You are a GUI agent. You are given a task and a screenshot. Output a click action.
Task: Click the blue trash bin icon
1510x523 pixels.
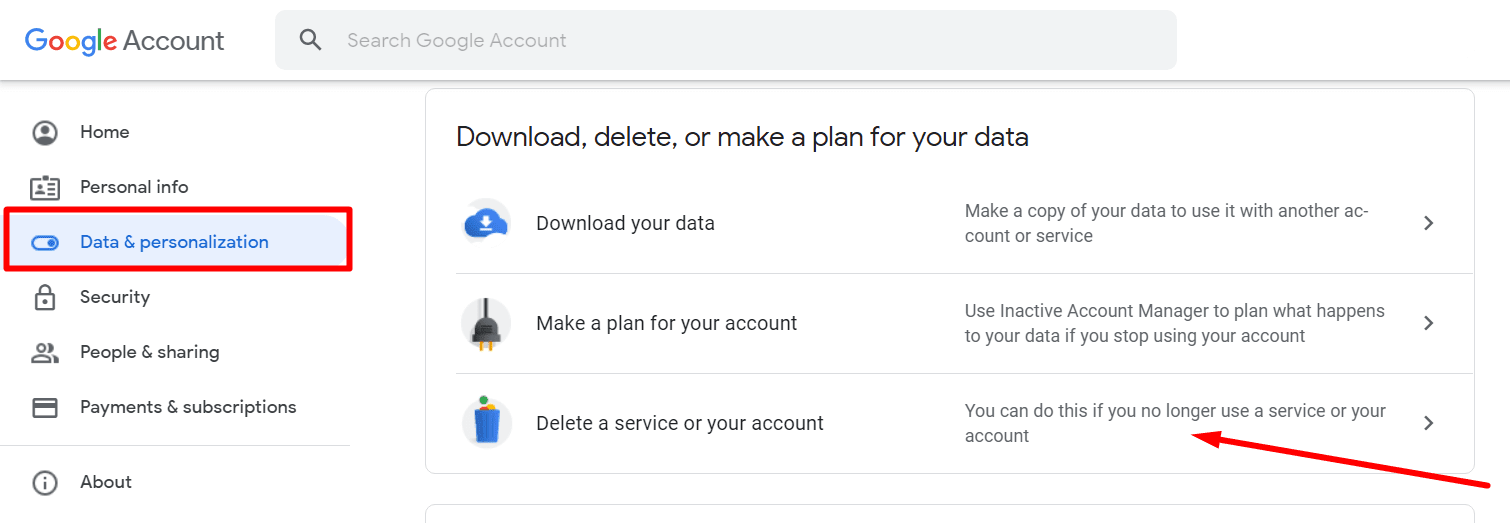(486, 423)
